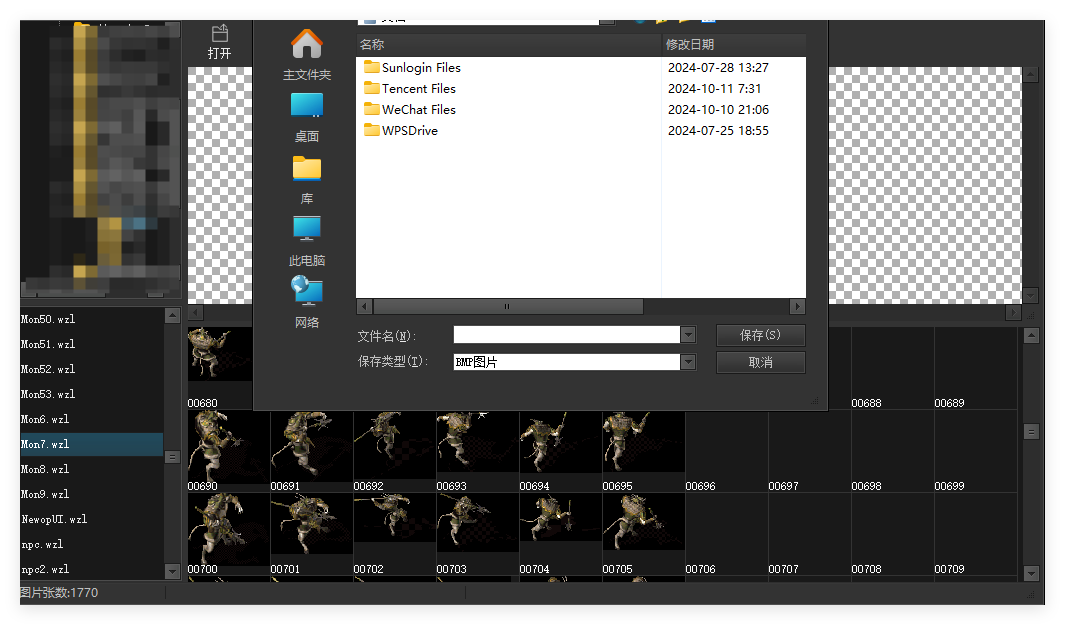Viewport: 1065px width, 625px height.
Task: Go to 主文件夹 home location
Action: click(x=307, y=56)
